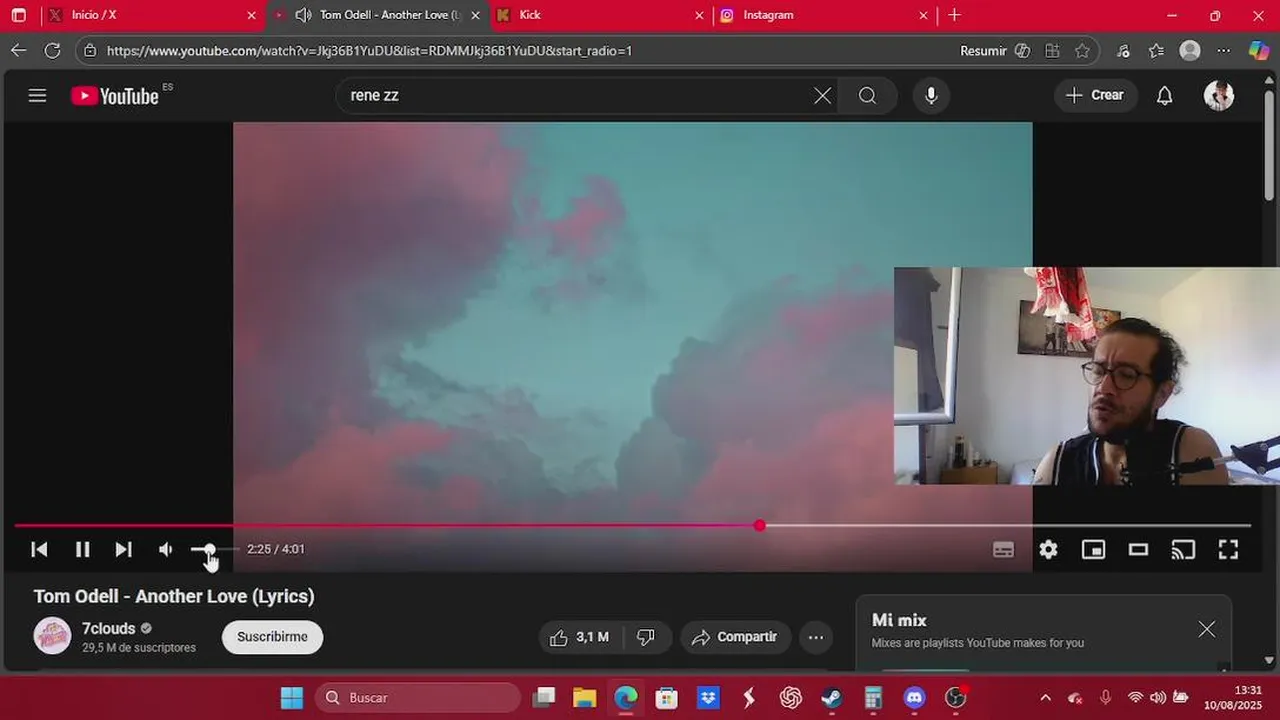Open ChatGPT from the taskbar

(790, 697)
